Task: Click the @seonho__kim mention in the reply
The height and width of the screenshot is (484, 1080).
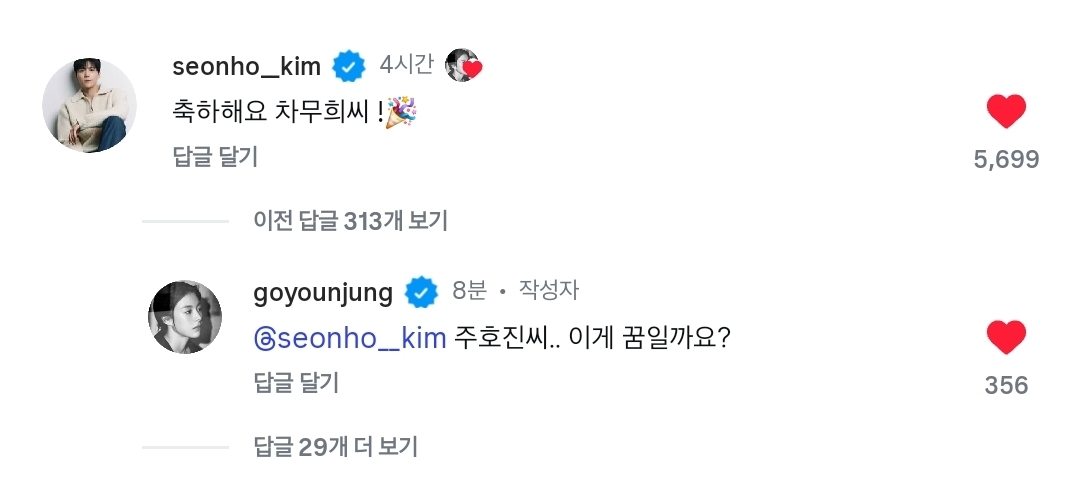Action: coord(351,338)
